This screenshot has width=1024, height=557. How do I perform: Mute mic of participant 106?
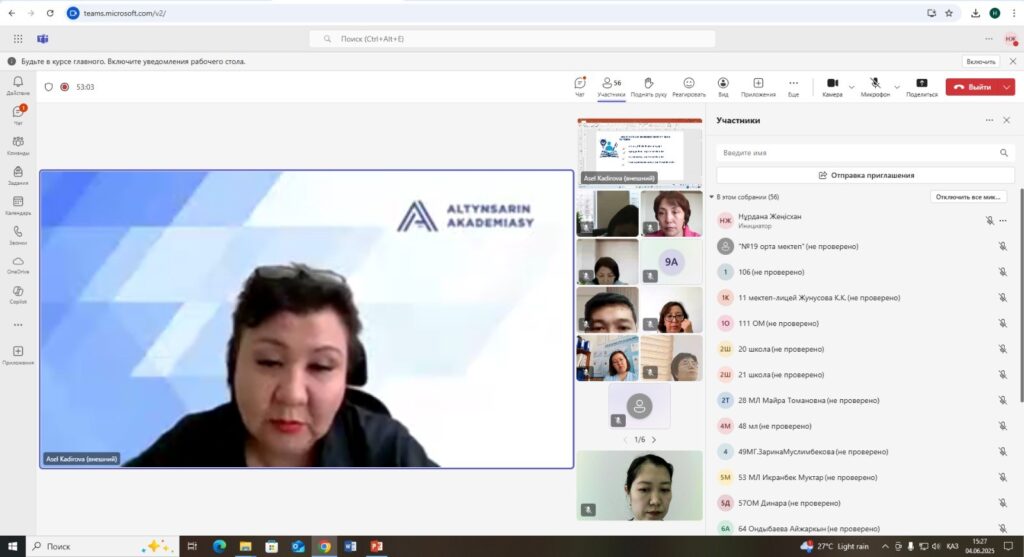pyautogui.click(x=1002, y=272)
